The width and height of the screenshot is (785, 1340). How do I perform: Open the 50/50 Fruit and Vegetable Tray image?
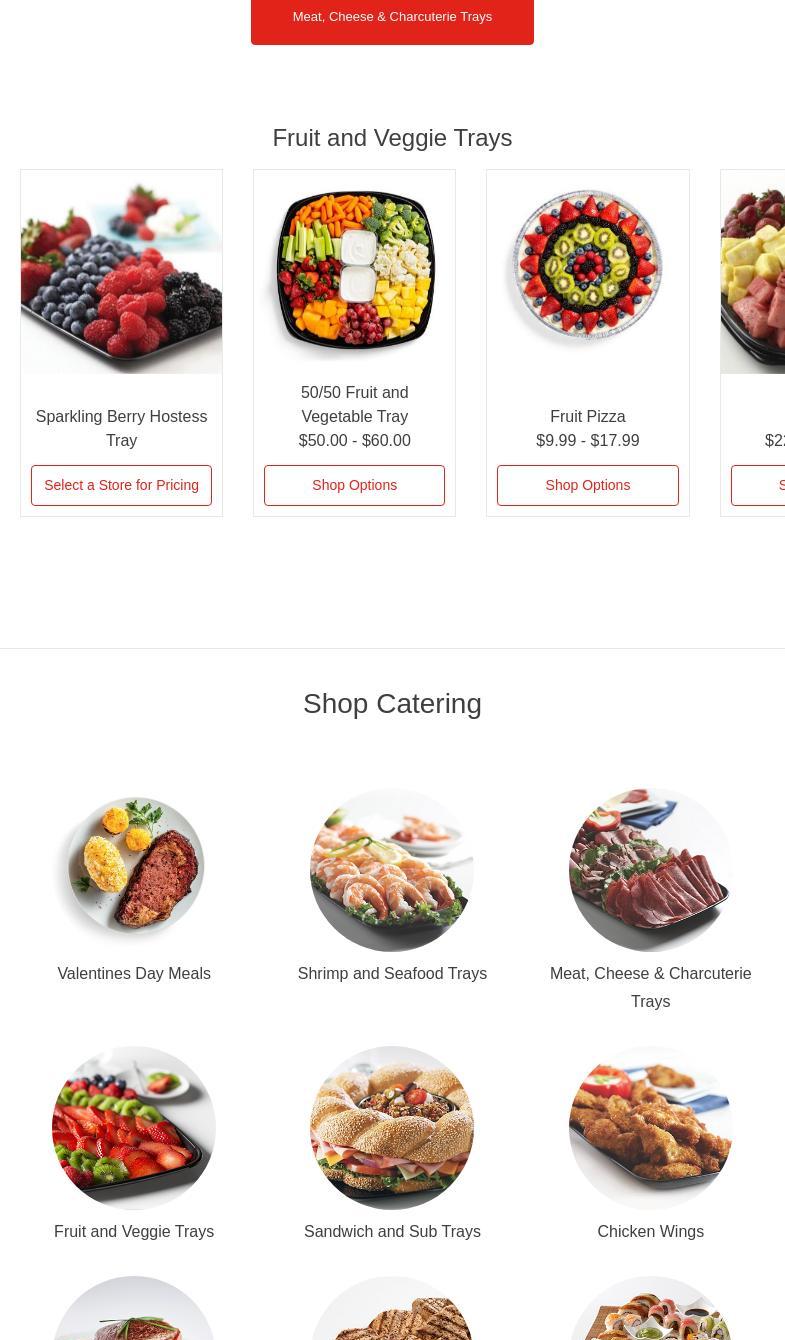pyautogui.click(x=354, y=272)
